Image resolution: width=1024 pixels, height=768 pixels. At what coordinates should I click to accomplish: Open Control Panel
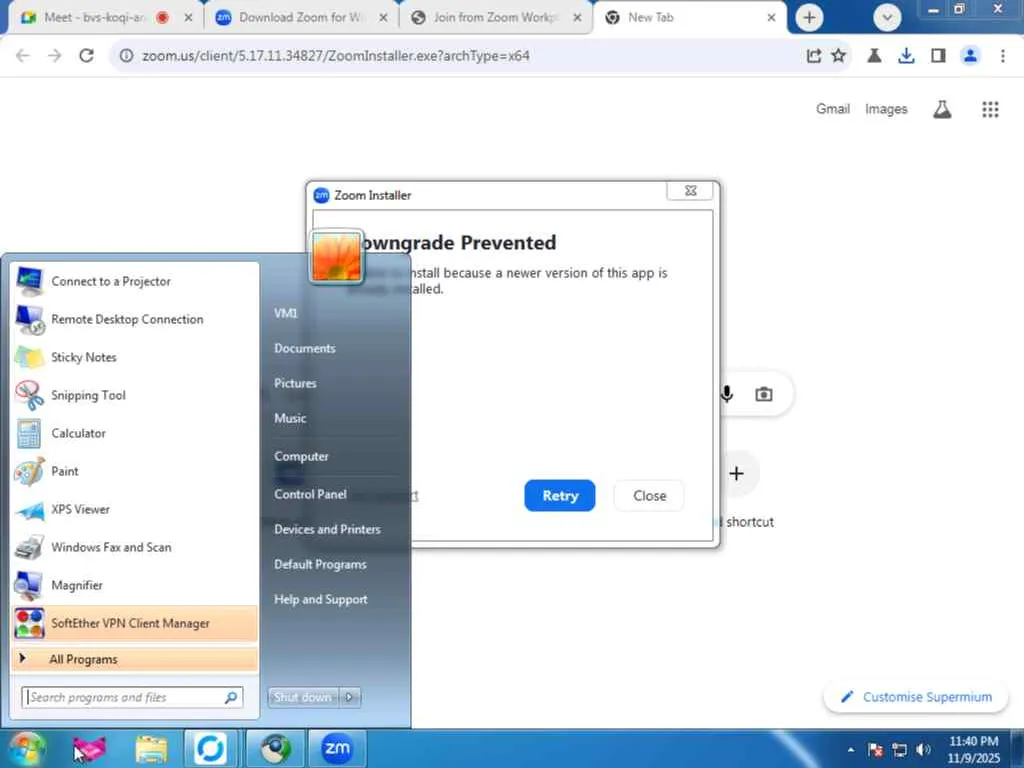(x=311, y=494)
